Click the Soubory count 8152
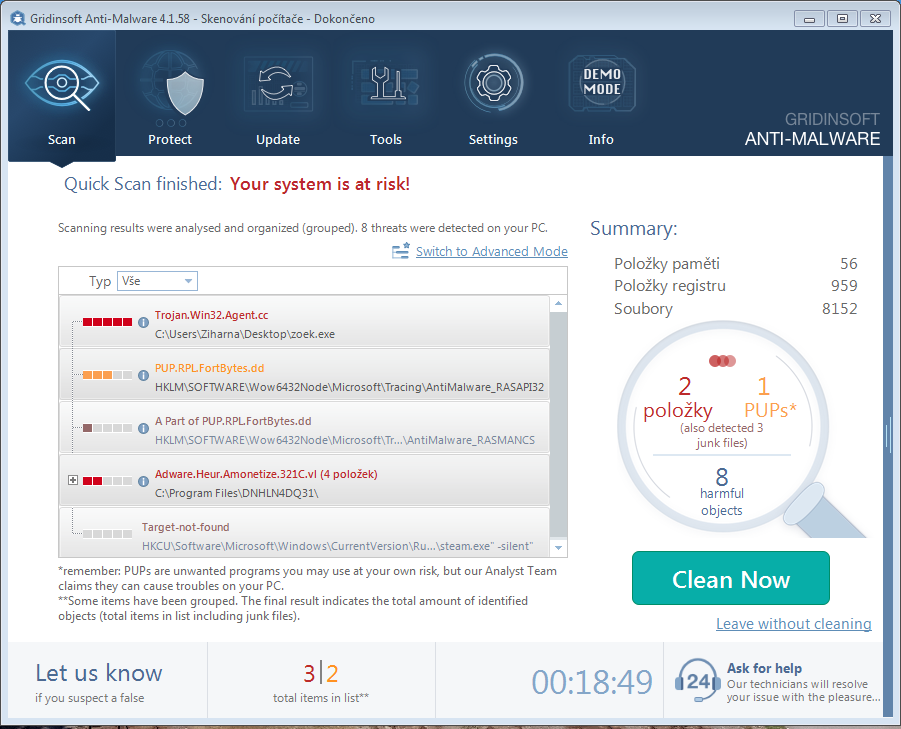The image size is (901, 729). click(x=840, y=308)
